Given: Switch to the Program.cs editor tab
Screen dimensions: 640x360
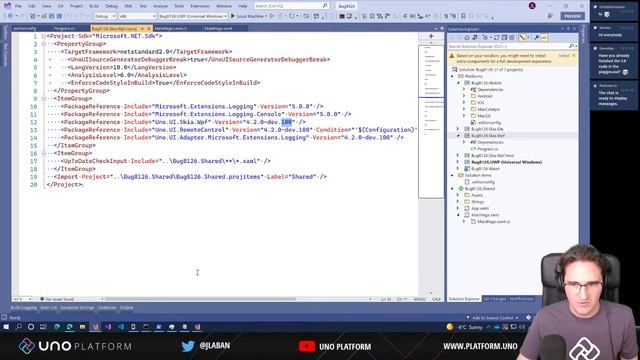Looking at the screenshot, I should click(x=64, y=29).
